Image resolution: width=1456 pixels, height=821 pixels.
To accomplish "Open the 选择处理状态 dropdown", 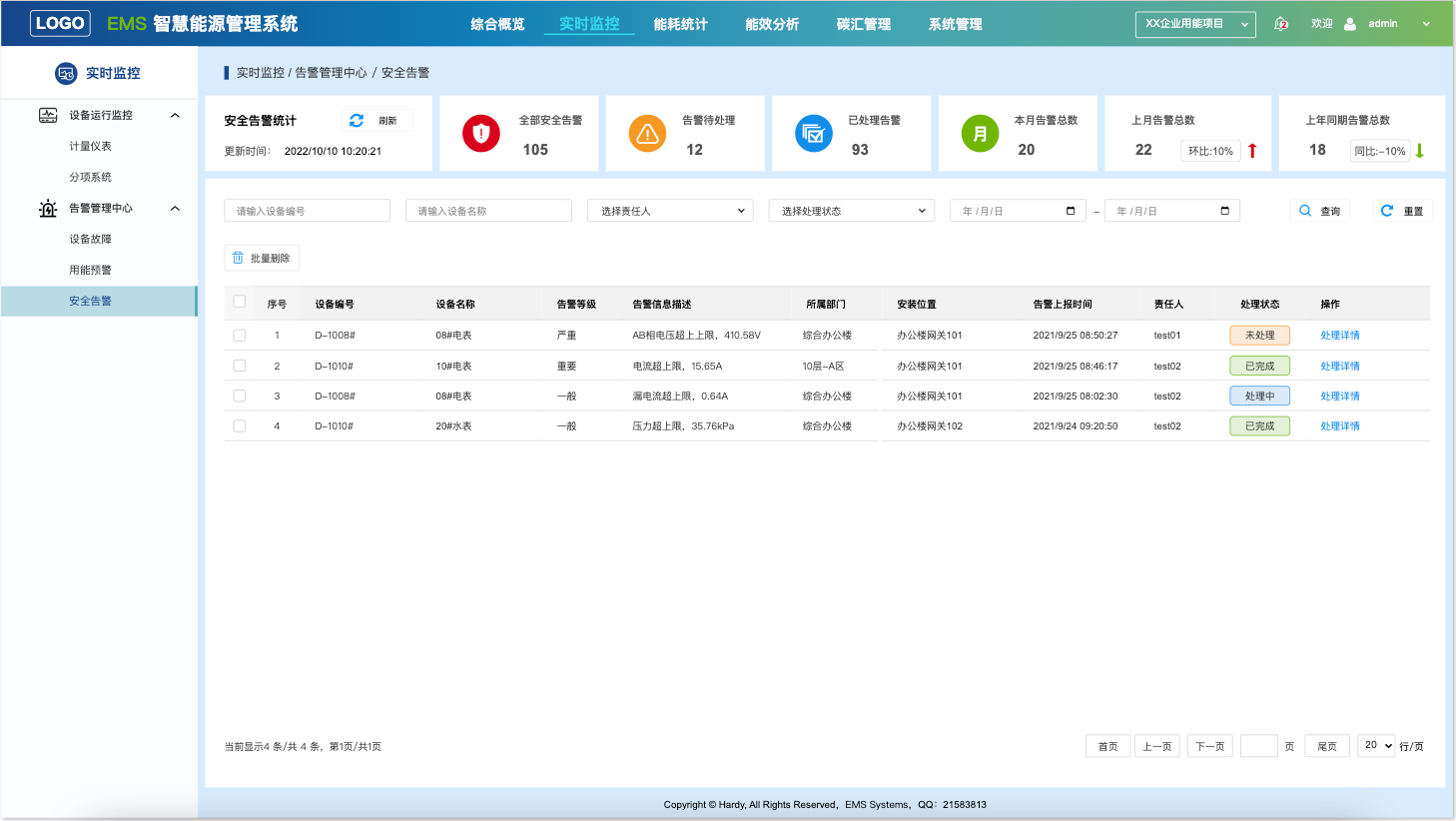I will pos(851,210).
